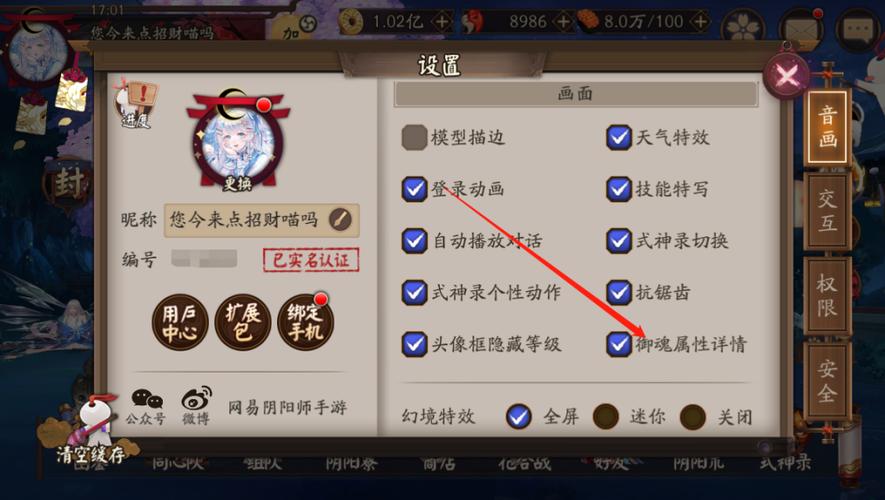Uncheck the 天气特效 checkbox

[619, 137]
